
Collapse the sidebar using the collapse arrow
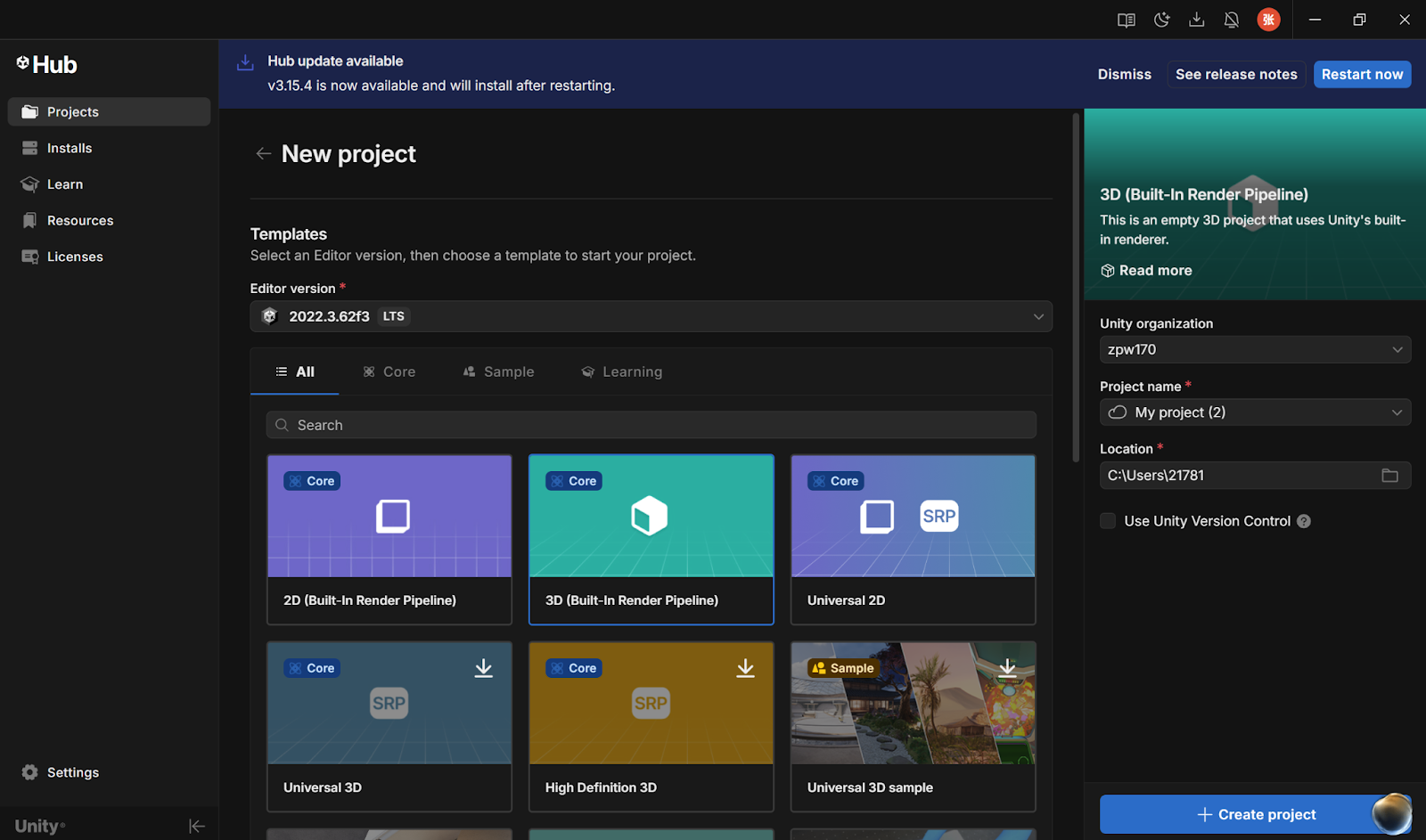point(197,827)
